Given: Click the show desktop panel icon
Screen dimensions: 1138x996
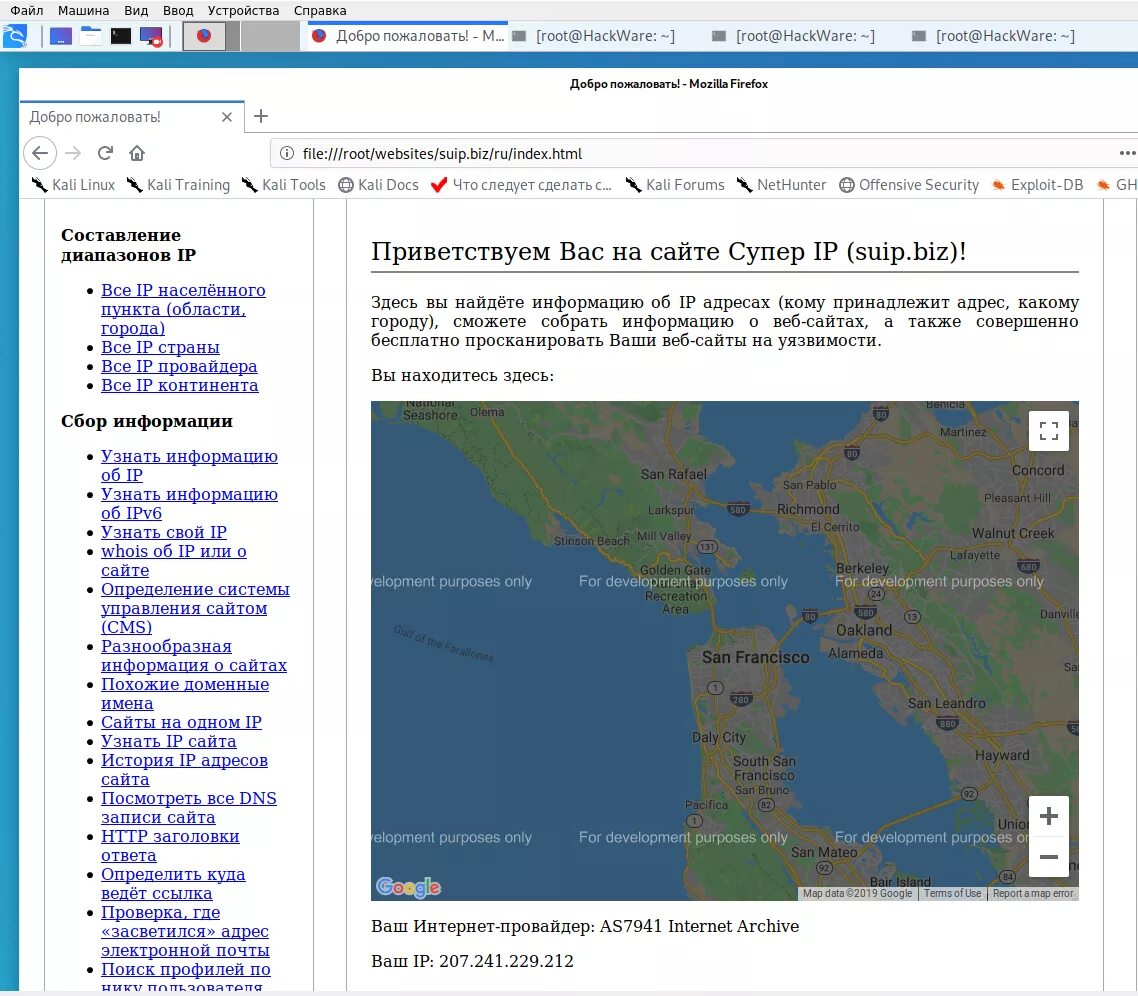Looking at the screenshot, I should [61, 36].
